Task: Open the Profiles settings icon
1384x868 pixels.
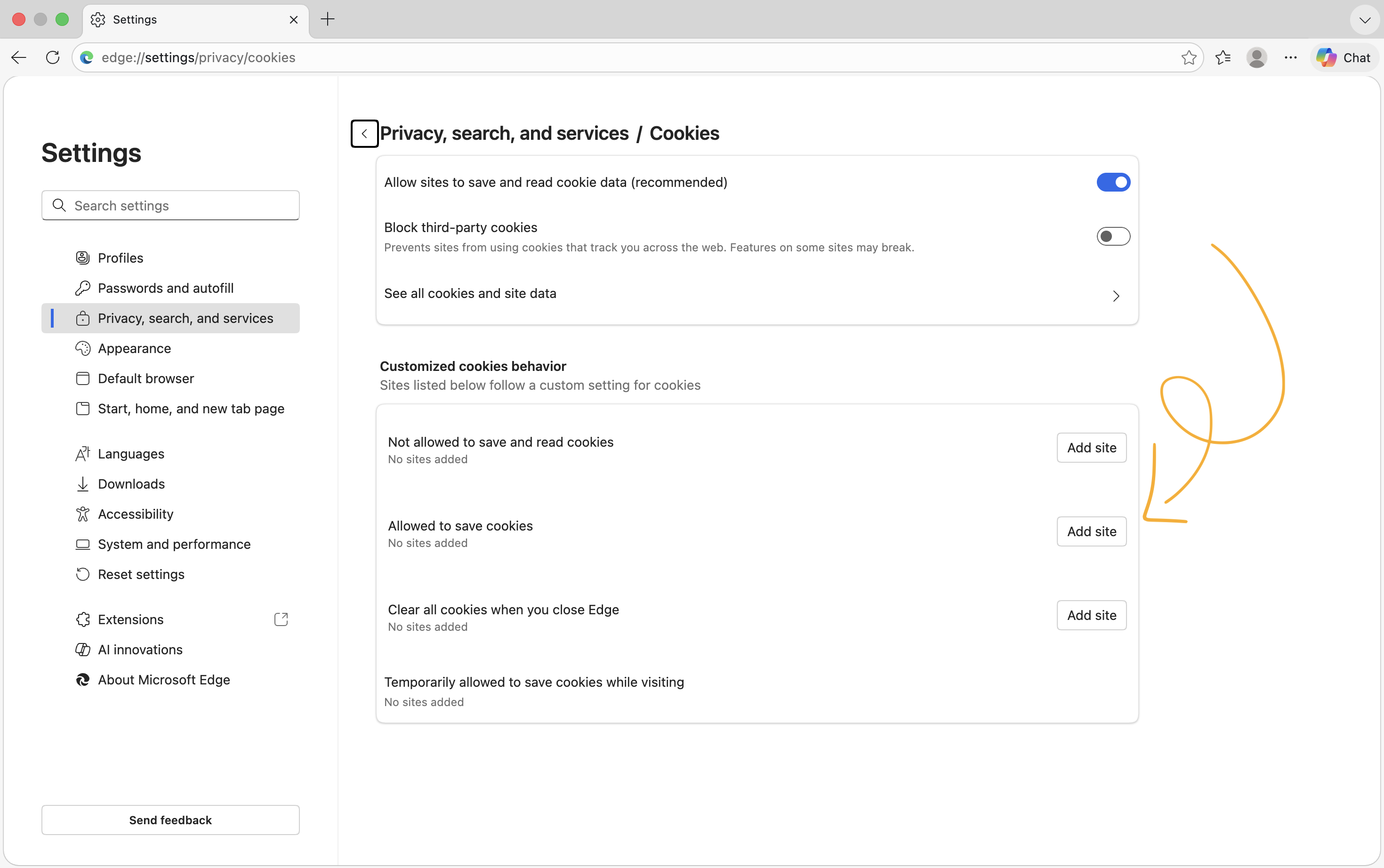Action: (83, 258)
